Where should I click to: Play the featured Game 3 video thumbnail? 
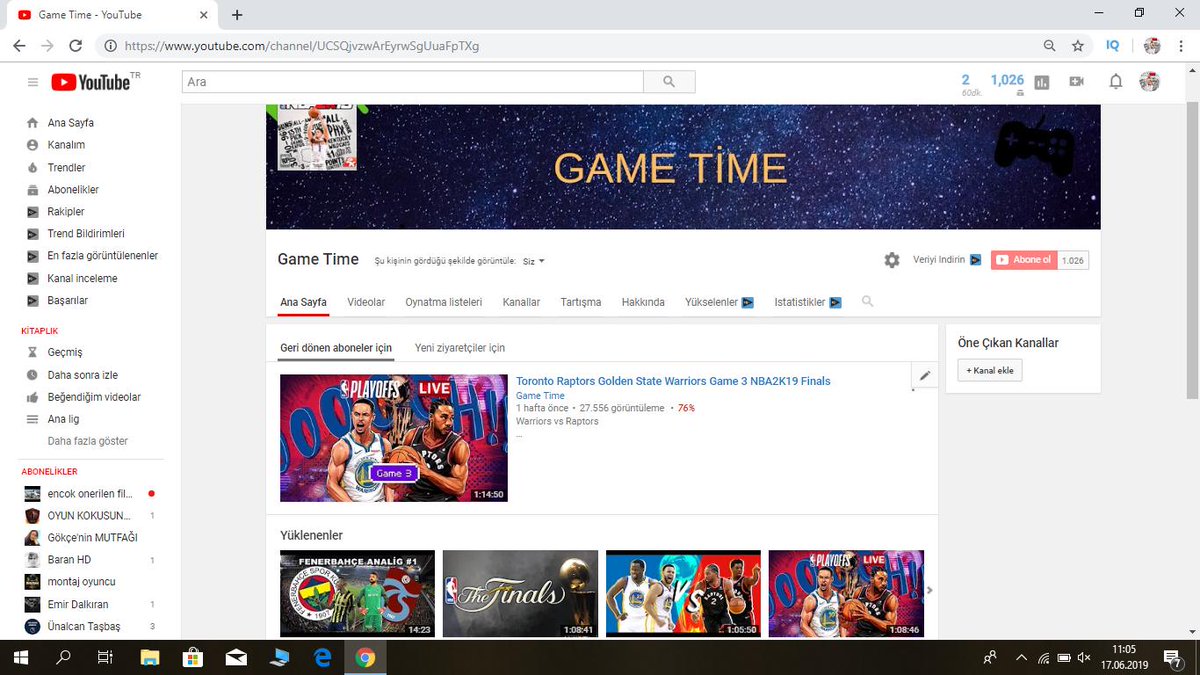coord(394,438)
